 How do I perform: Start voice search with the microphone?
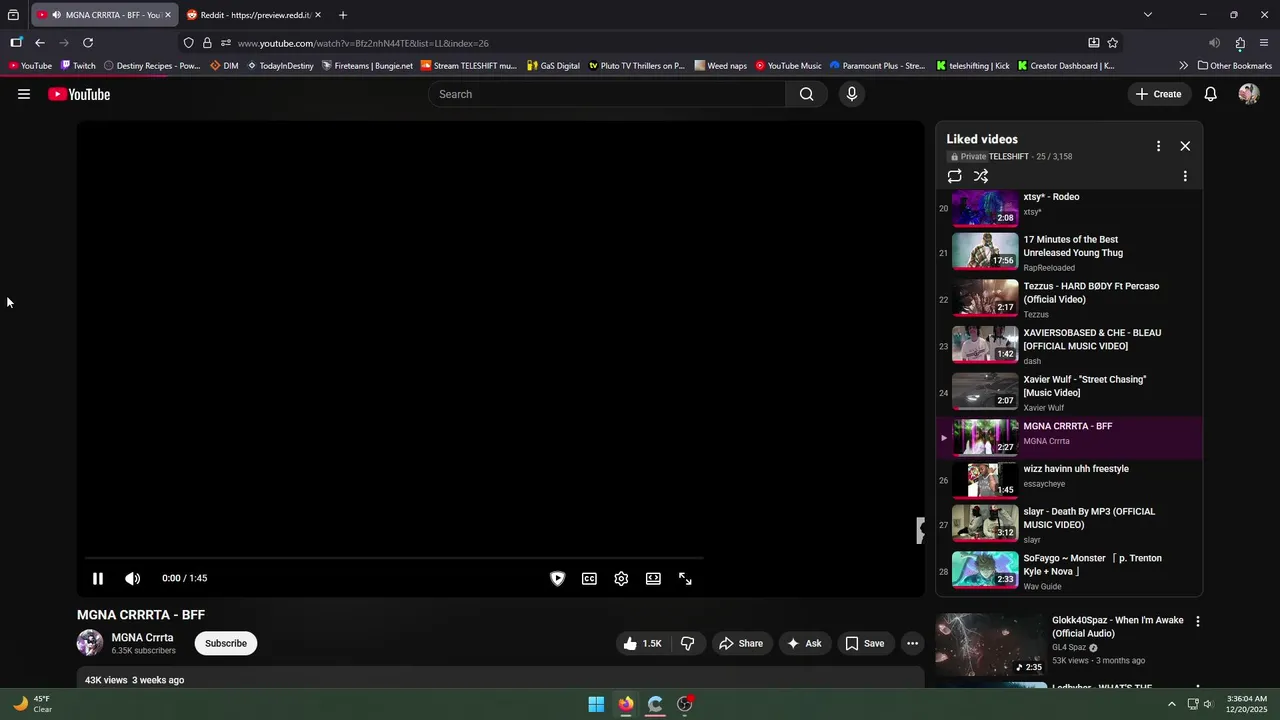coord(851,94)
